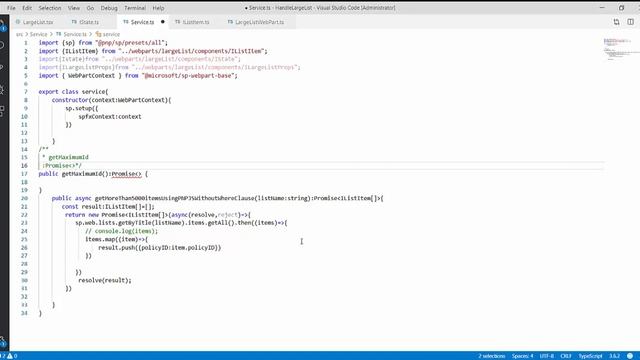Select the Service.ts editor tab
Screen dimensions: 640x360
142,22
